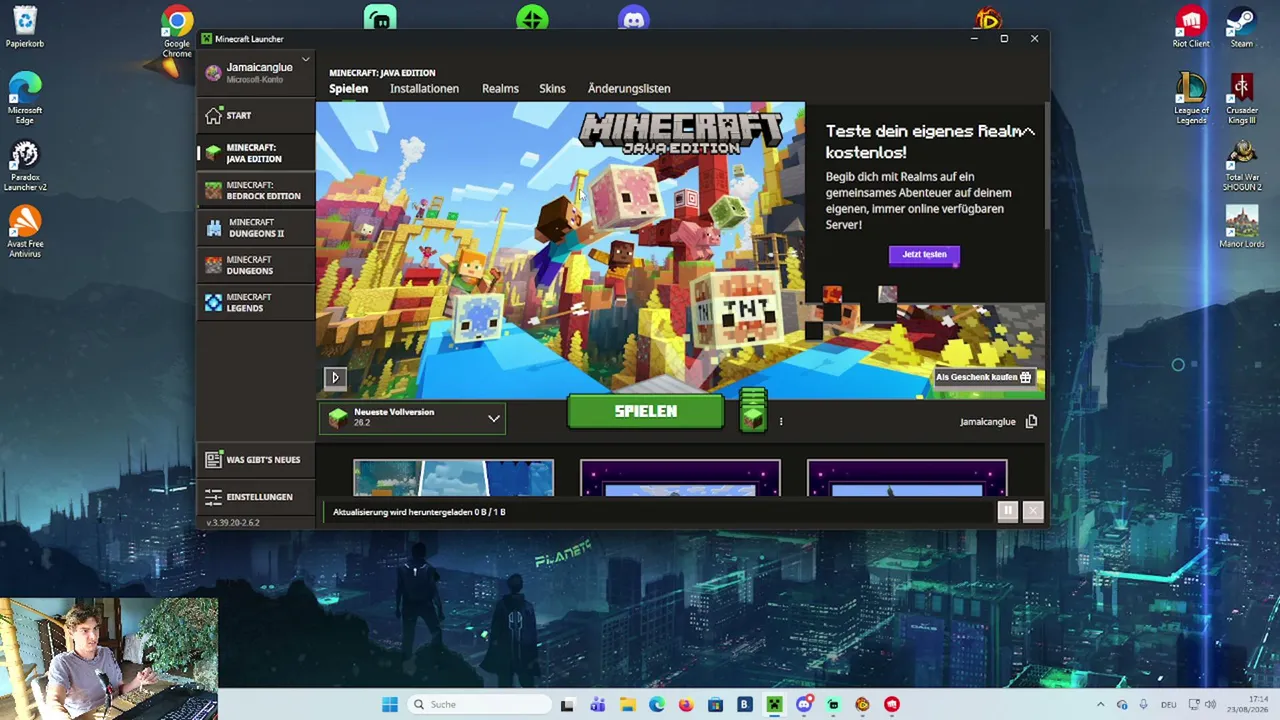Open the first news thumbnail below Spielen
This screenshot has height=720, width=1280.
coord(453,478)
